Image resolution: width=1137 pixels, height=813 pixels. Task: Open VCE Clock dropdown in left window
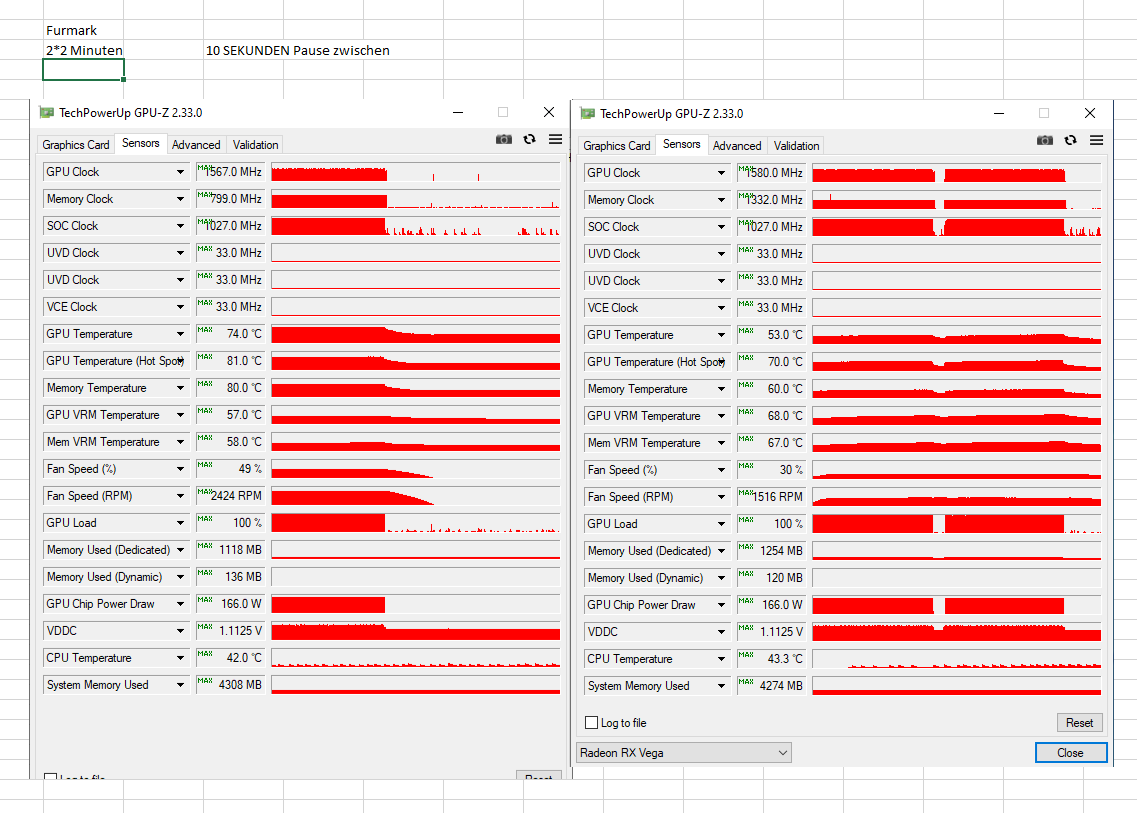point(180,307)
